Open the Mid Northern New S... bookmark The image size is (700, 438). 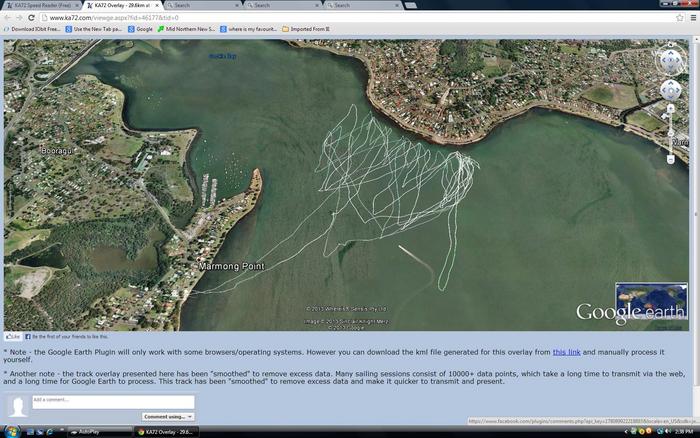187,29
